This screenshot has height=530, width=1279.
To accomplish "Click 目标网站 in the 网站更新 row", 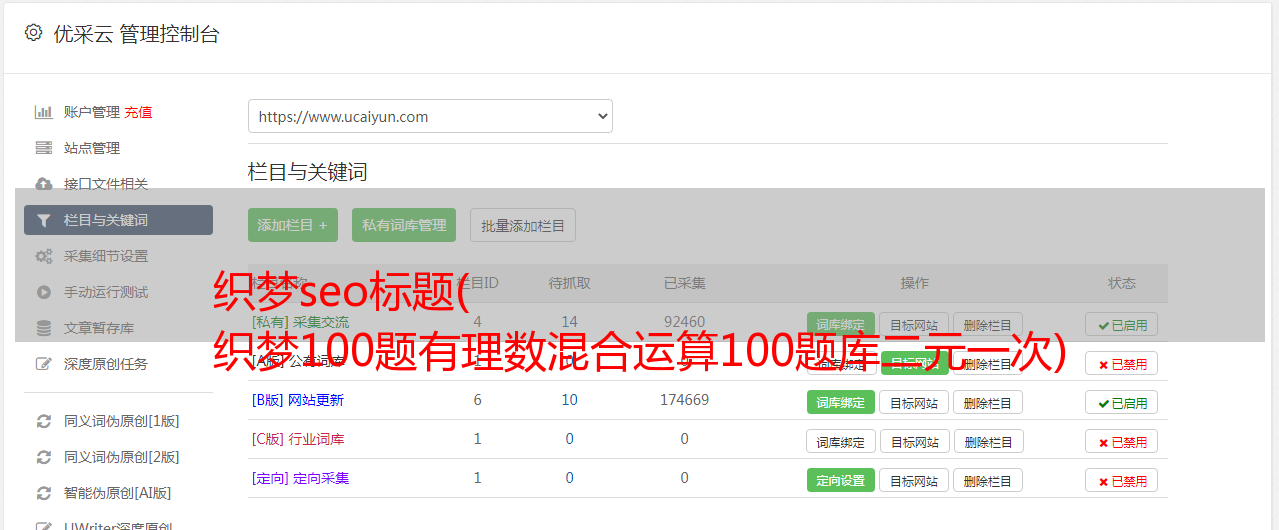I will [914, 403].
